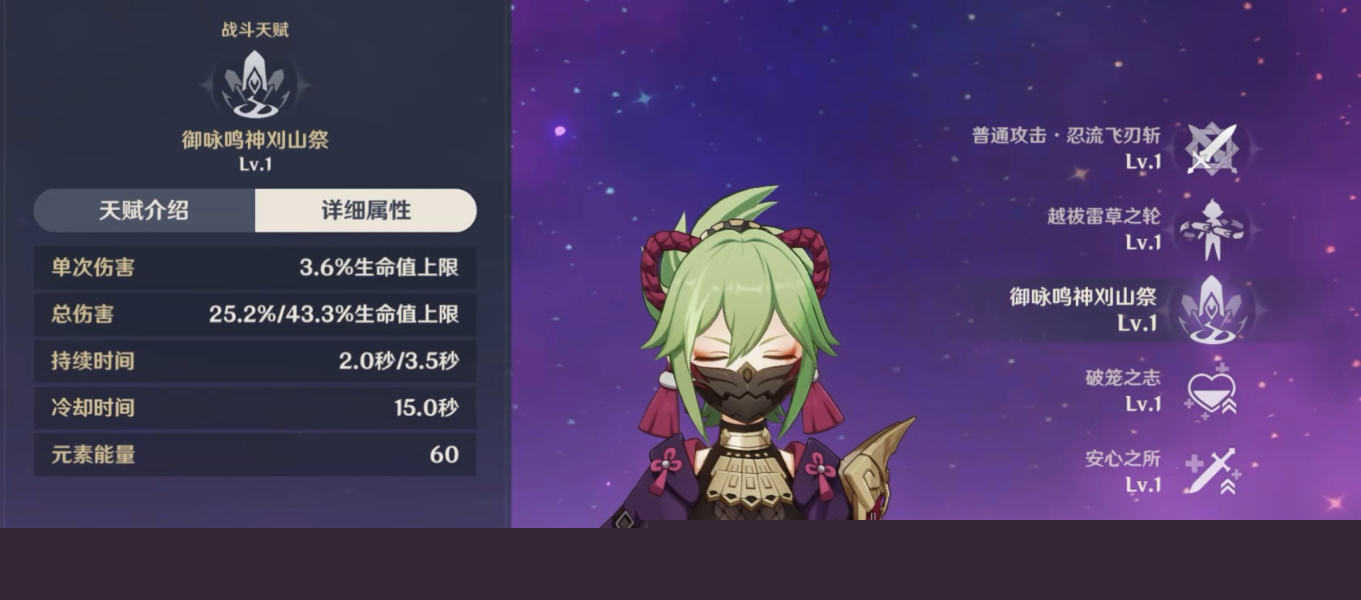
Task: Switch to the 详细属性 tab
Action: 366,211
